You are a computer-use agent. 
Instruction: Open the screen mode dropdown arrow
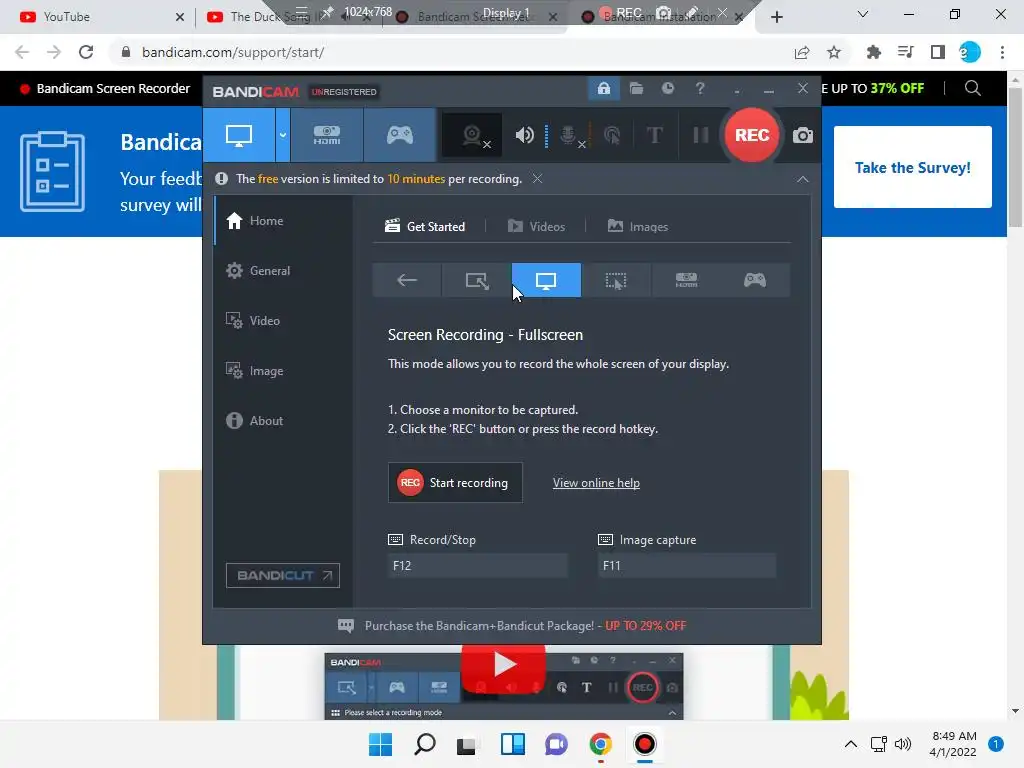pyautogui.click(x=283, y=135)
